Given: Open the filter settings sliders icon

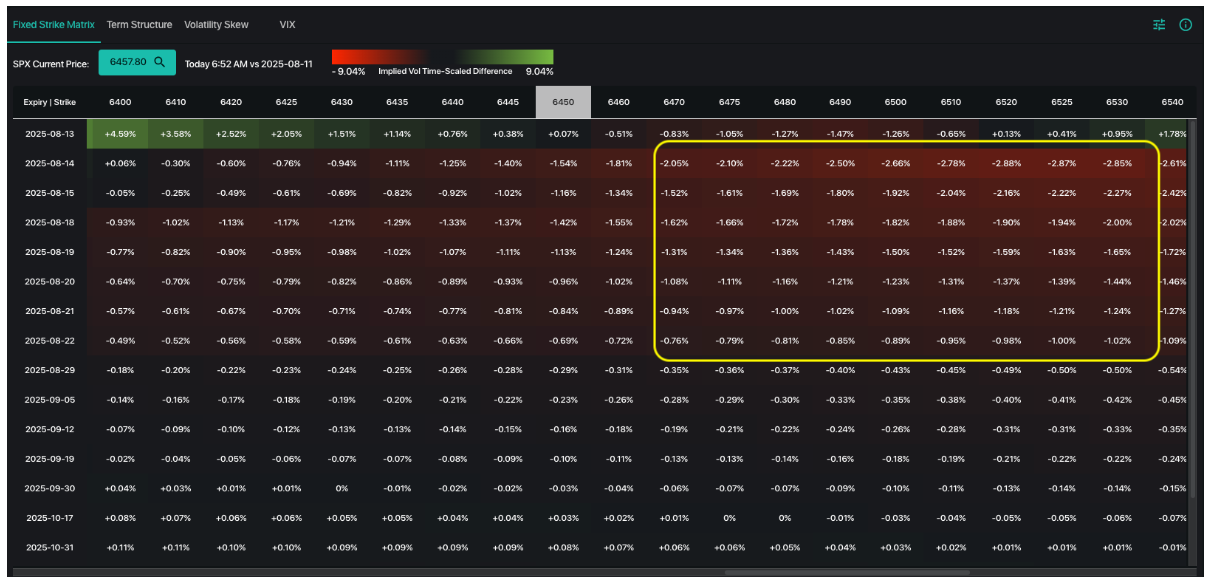Looking at the screenshot, I should [1160, 25].
